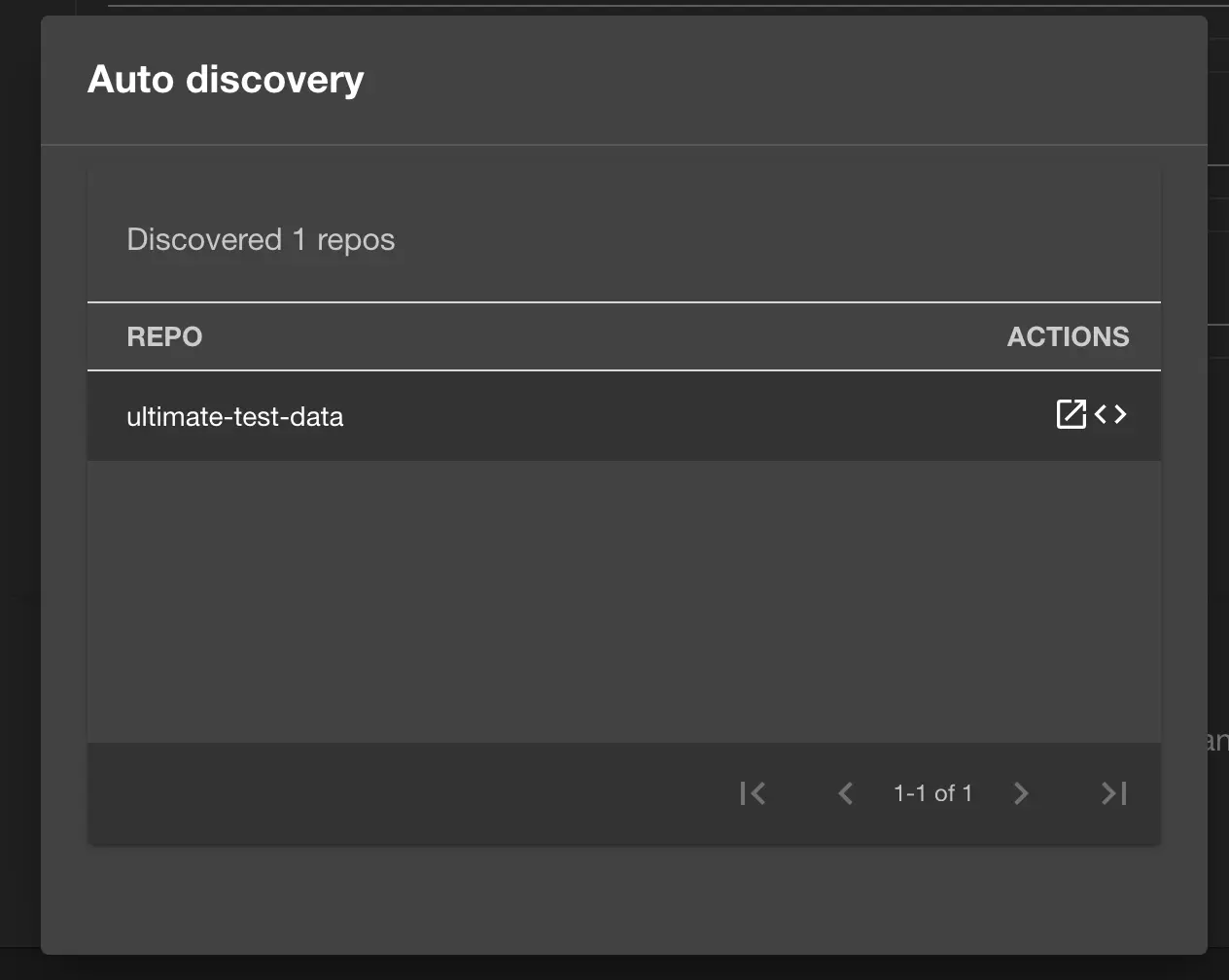This screenshot has height=980, width=1229.
Task: Click the next page chevron
Action: 1020,793
